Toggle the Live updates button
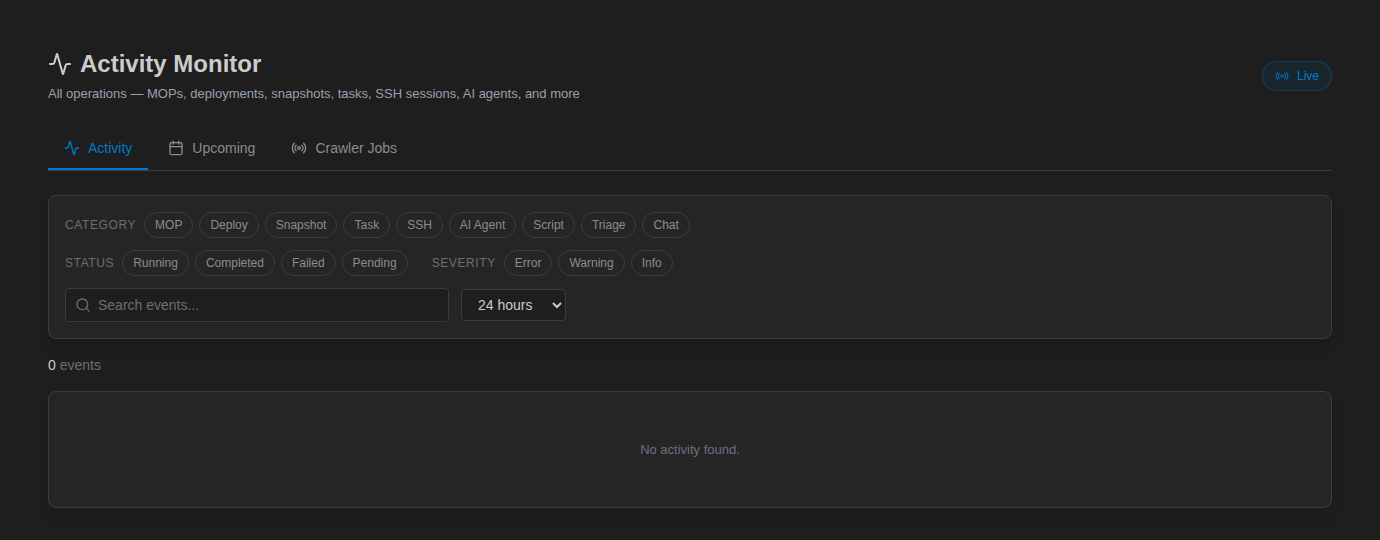Viewport: 1380px width, 540px height. 1297,76
